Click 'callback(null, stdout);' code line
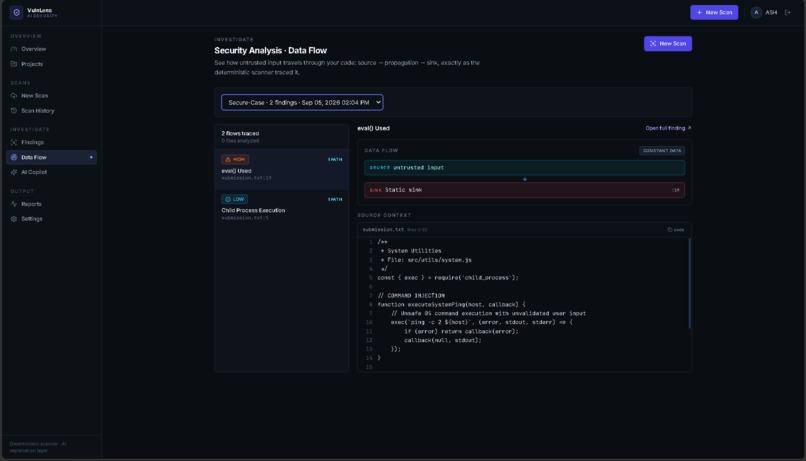The height and width of the screenshot is (461, 806). (x=443, y=340)
